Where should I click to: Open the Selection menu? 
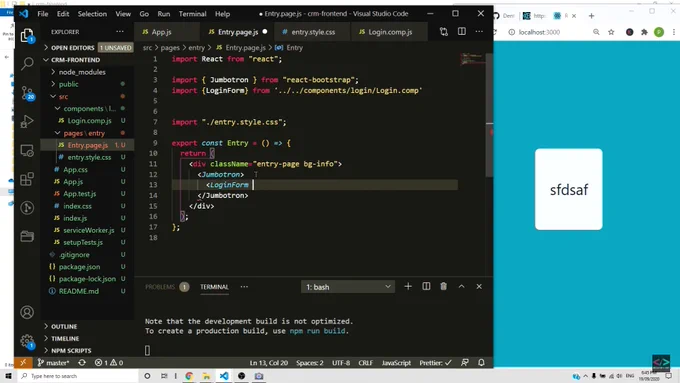(92, 14)
